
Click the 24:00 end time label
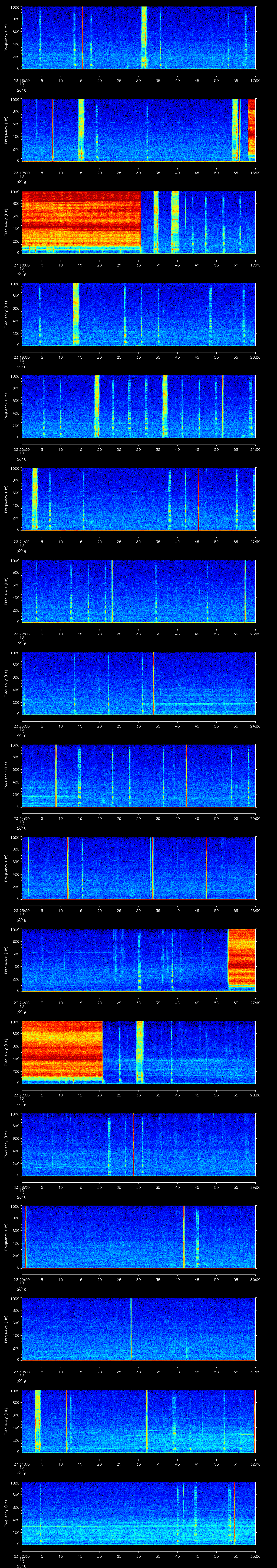(x=255, y=726)
